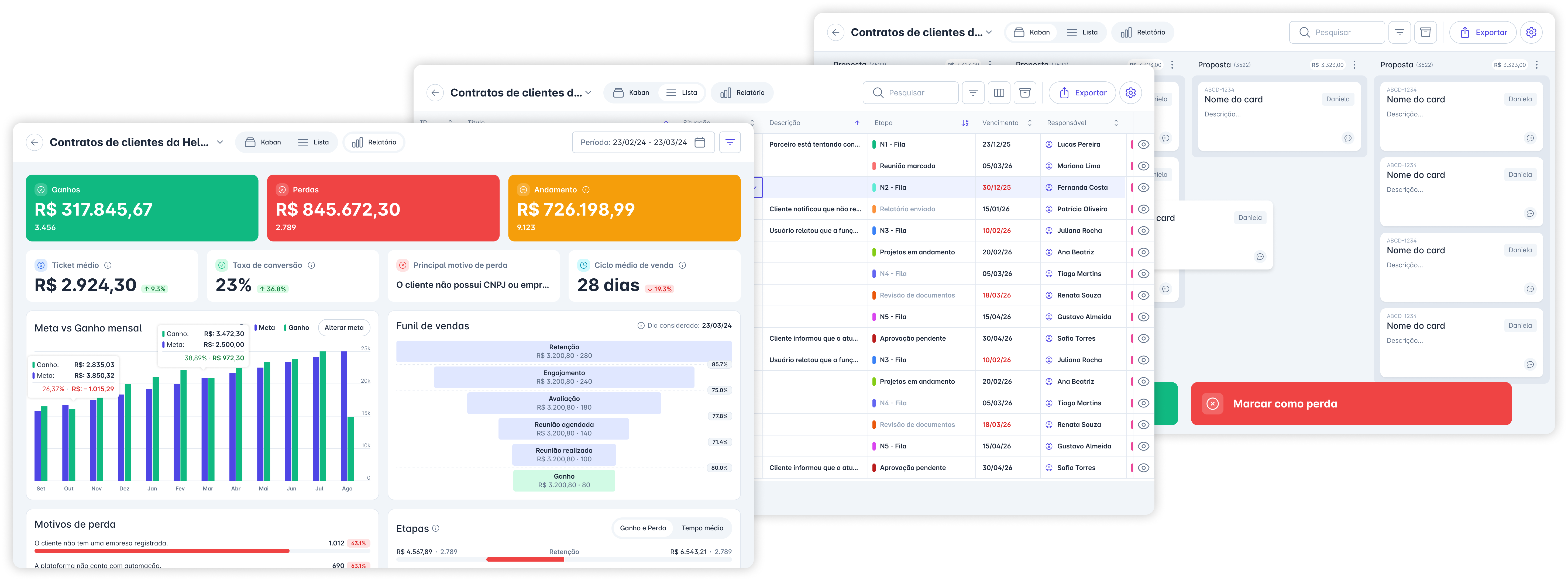Click Alterar meta button

point(344,327)
